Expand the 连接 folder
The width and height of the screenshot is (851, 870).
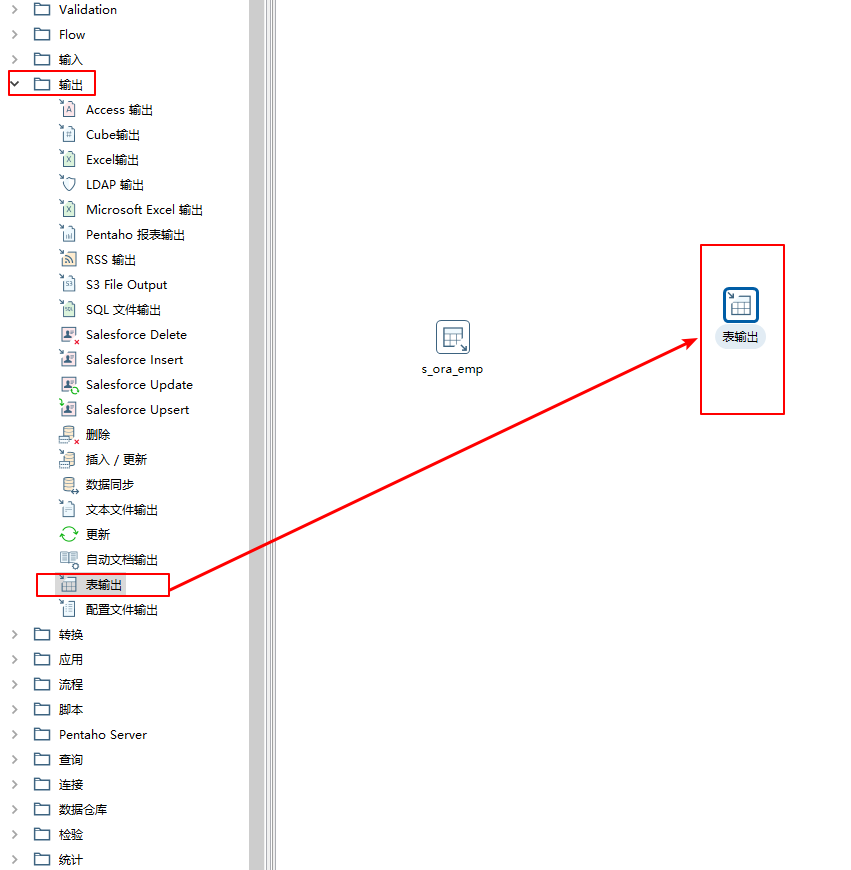click(x=15, y=784)
